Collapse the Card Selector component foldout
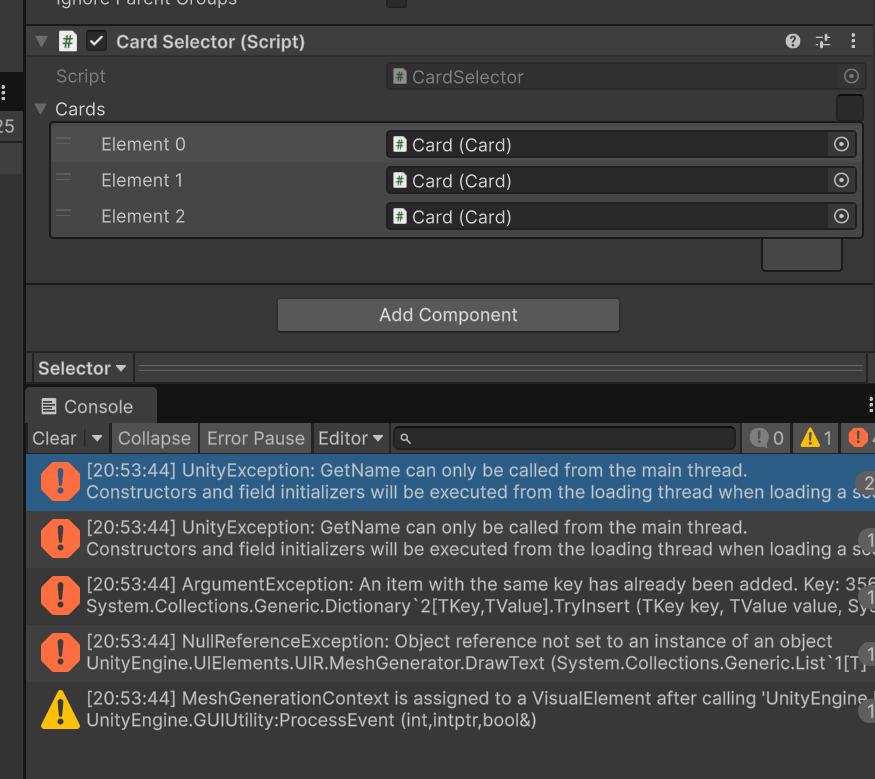Viewport: 875px width, 779px height. (x=41, y=41)
